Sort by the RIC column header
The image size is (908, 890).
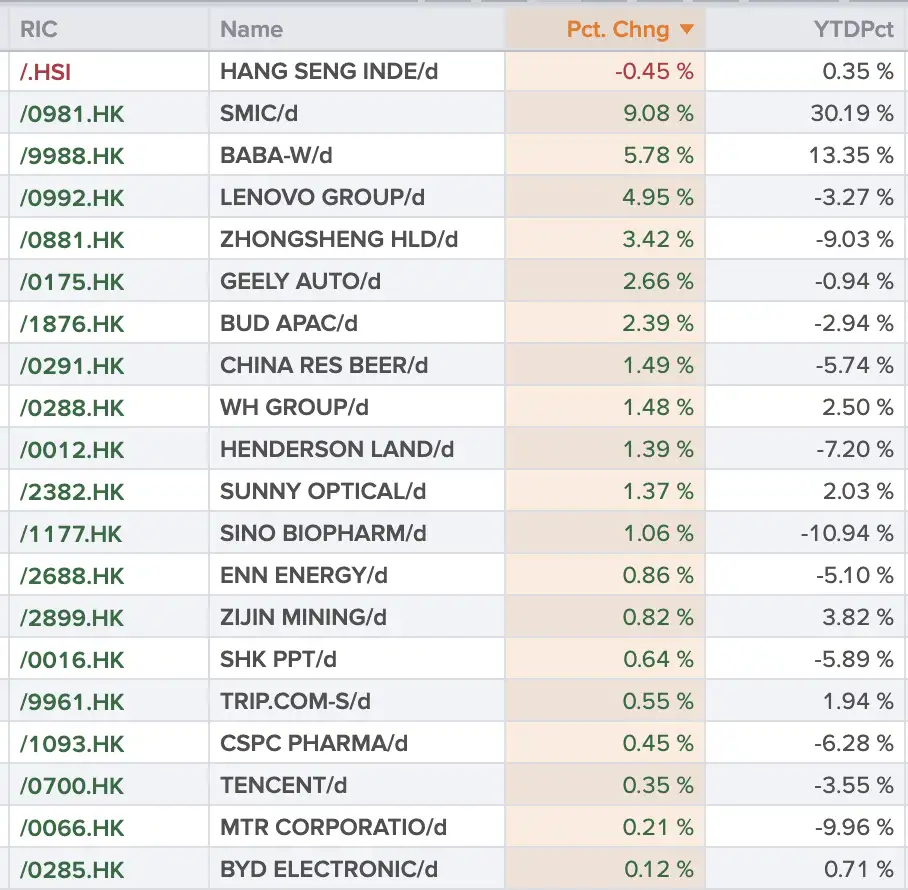tap(38, 30)
